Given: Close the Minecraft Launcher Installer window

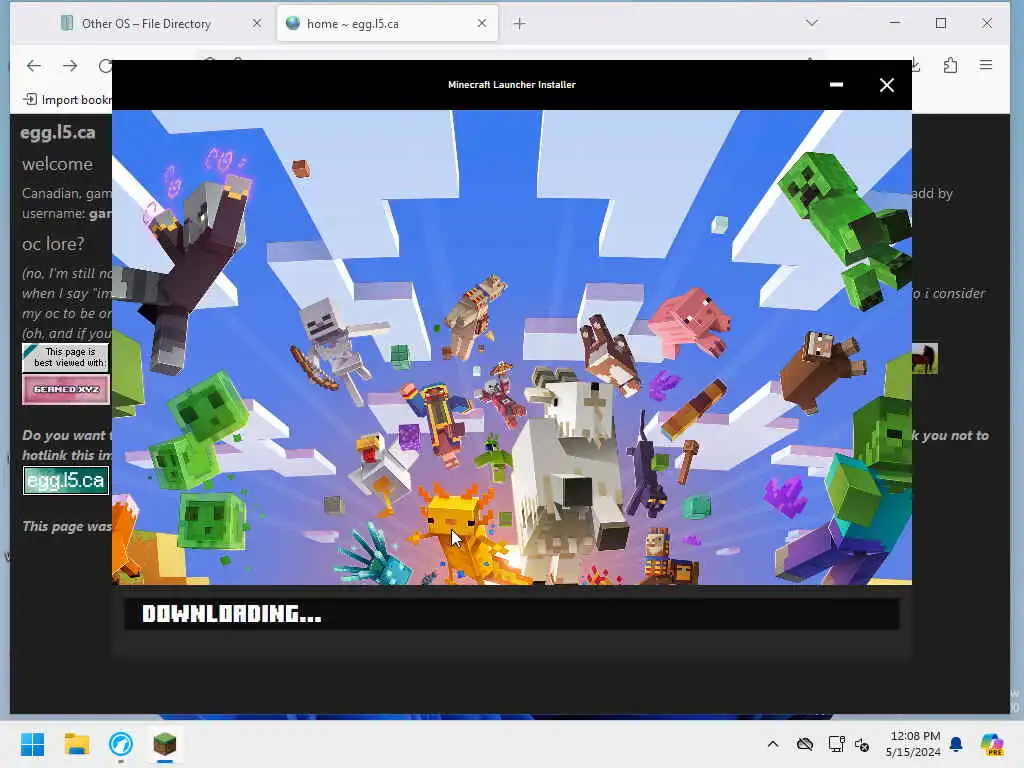Looking at the screenshot, I should [886, 85].
